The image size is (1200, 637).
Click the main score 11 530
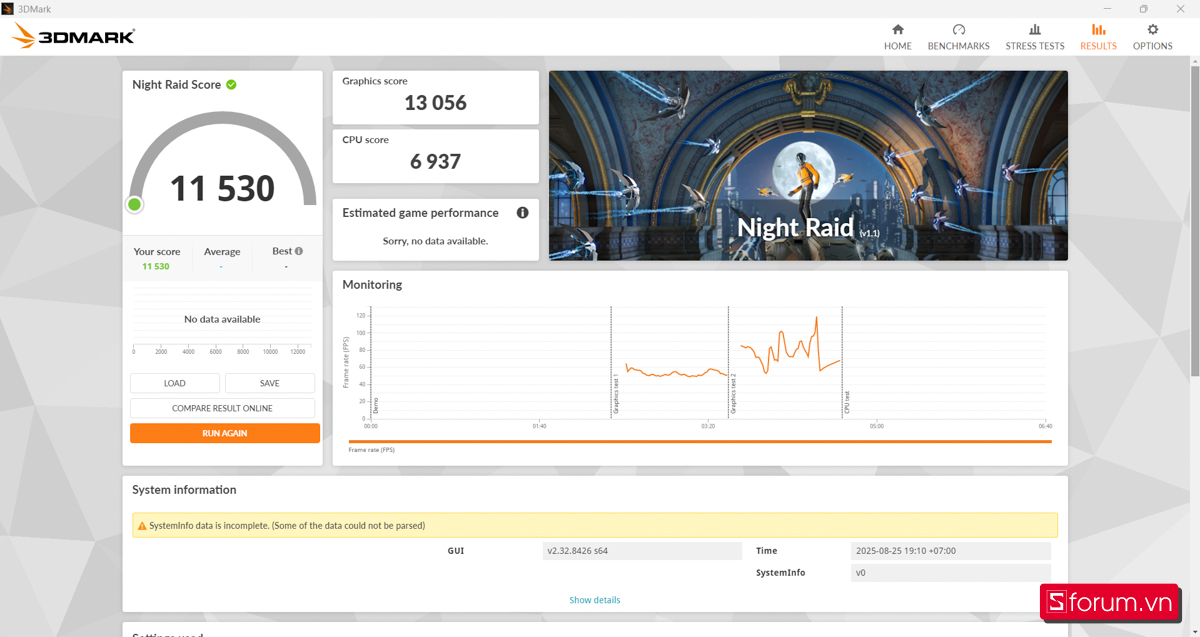pos(222,188)
